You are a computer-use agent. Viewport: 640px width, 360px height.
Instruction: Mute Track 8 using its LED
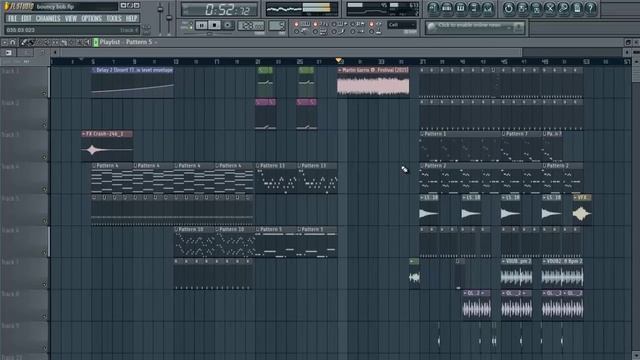point(44,316)
